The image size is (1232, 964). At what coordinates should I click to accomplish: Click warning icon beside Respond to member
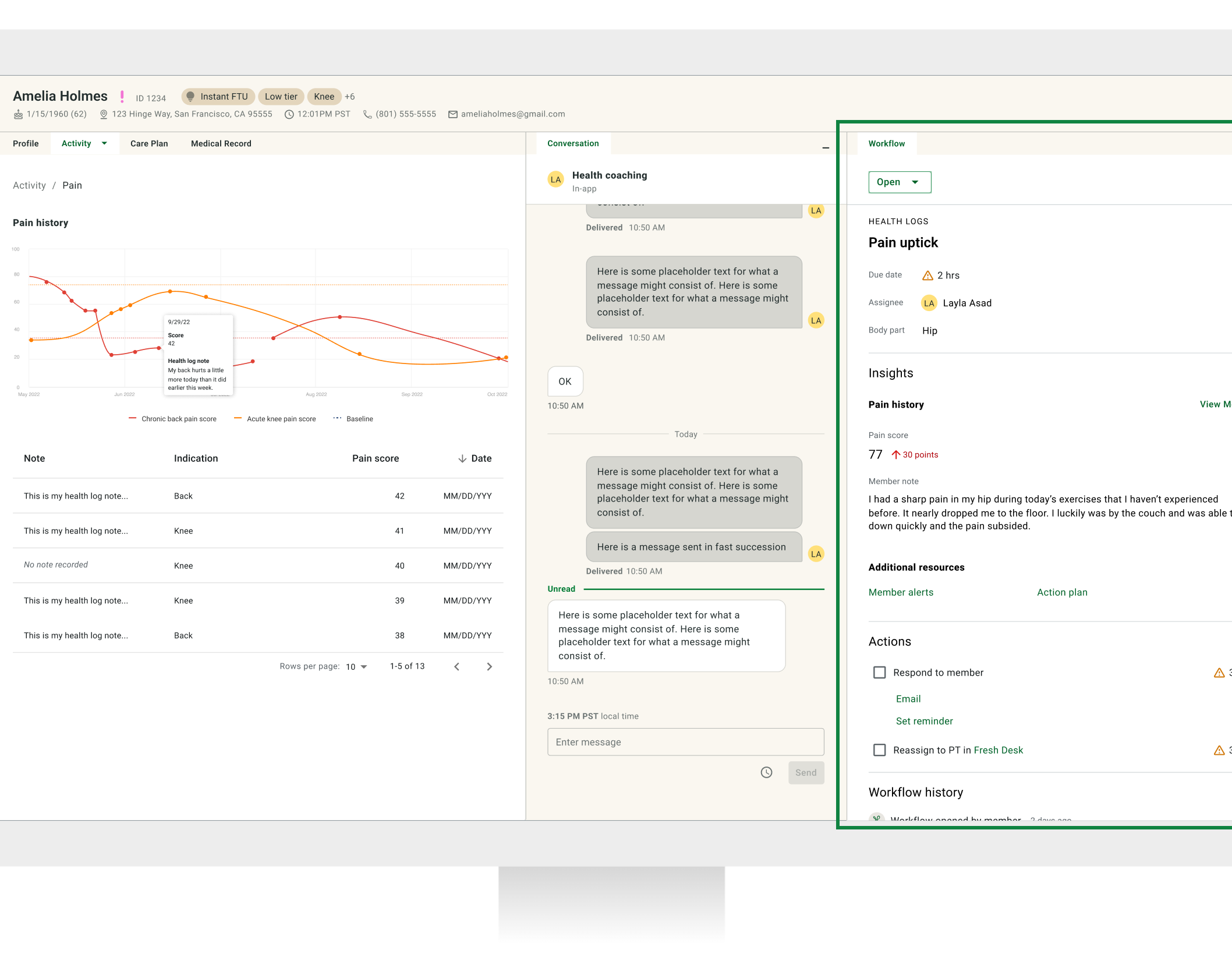[x=1219, y=673]
